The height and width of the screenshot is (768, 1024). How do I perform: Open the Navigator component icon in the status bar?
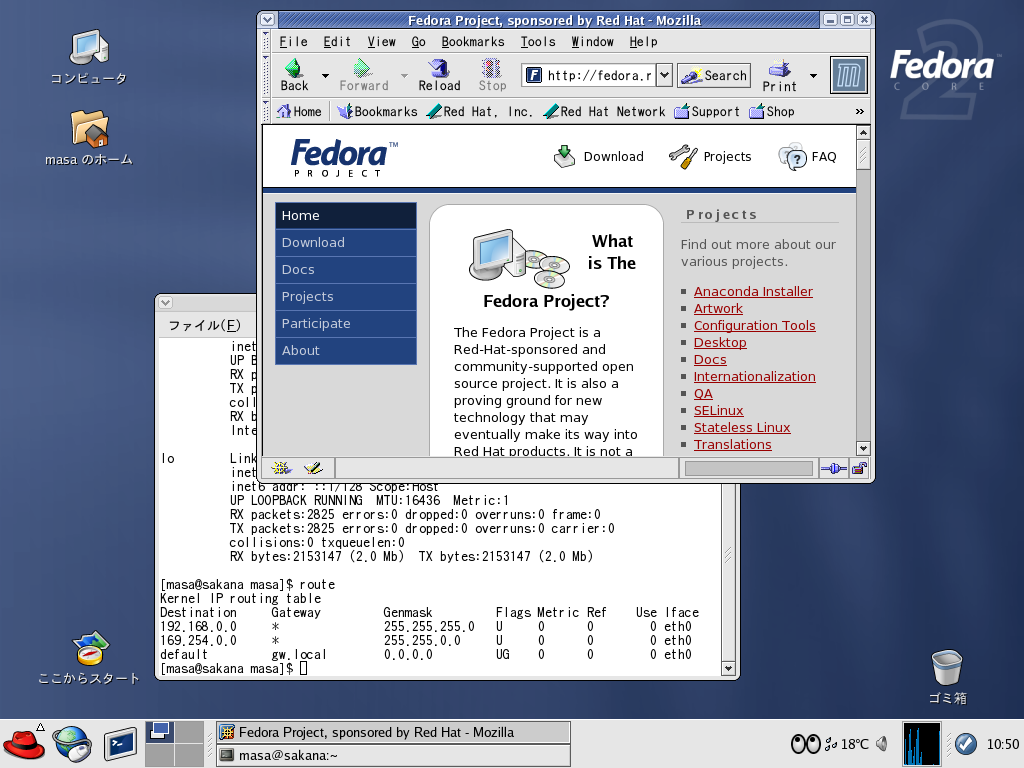281,468
